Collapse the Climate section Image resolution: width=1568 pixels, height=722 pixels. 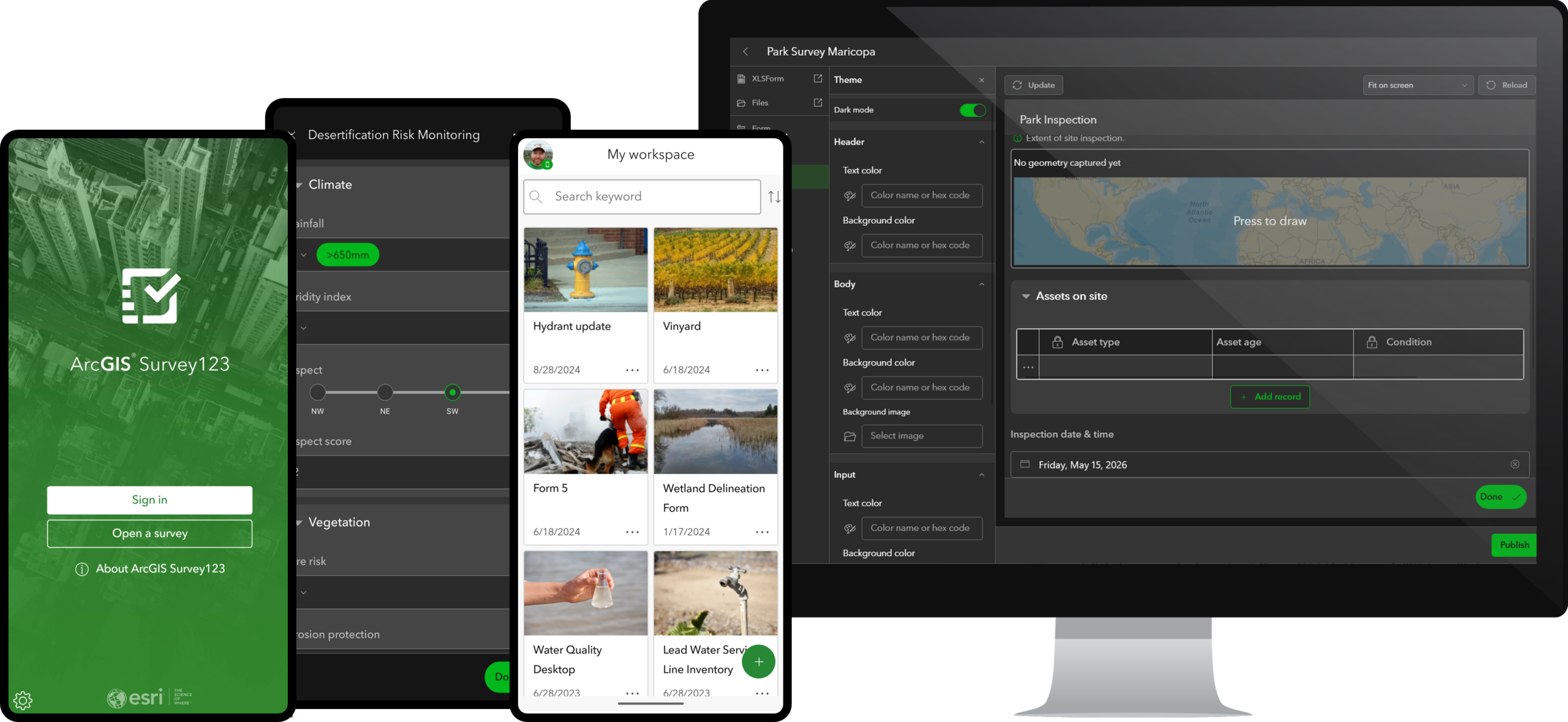300,185
